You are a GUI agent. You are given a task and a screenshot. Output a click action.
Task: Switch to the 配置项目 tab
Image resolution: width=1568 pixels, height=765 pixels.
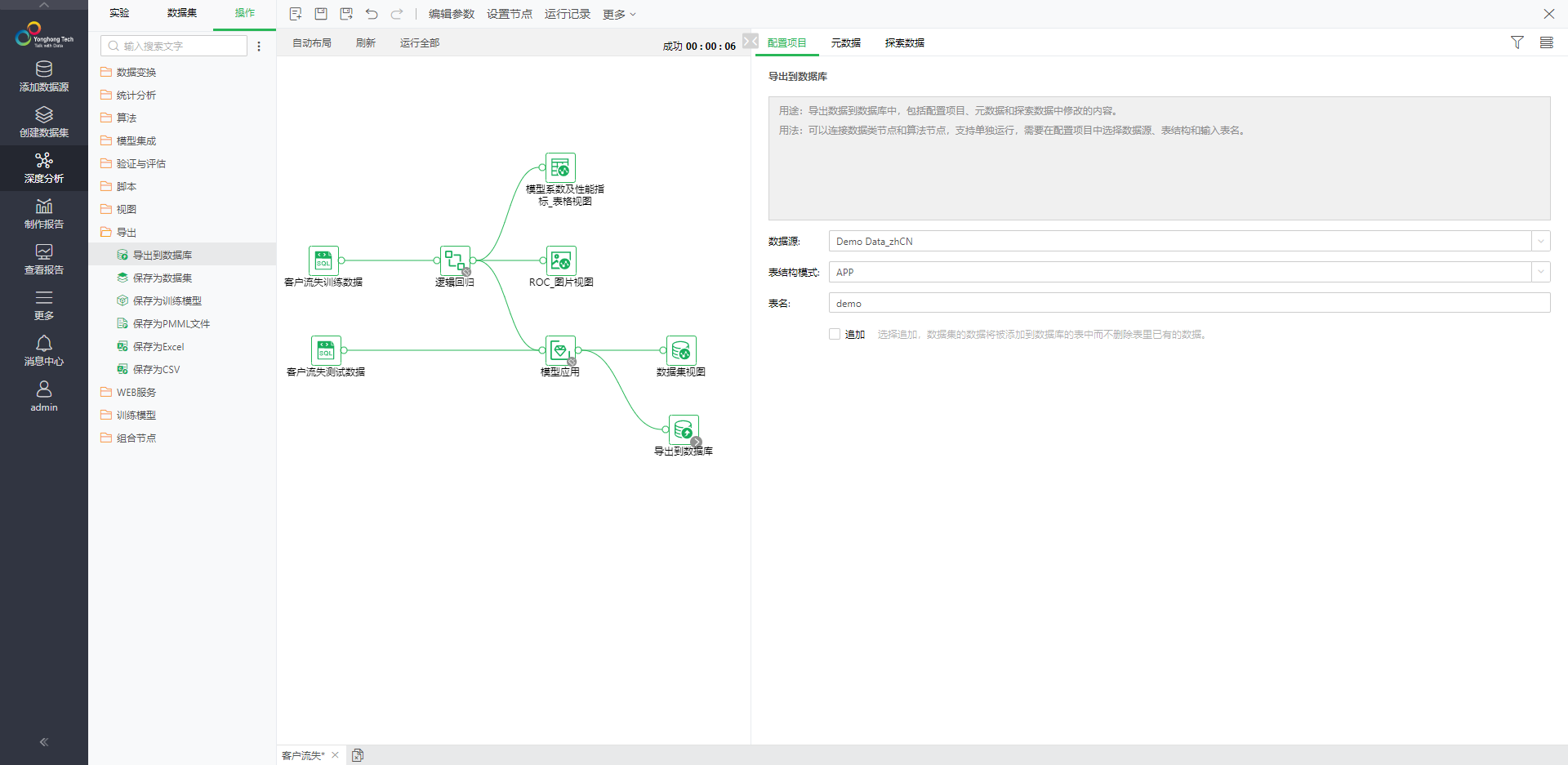[x=787, y=42]
